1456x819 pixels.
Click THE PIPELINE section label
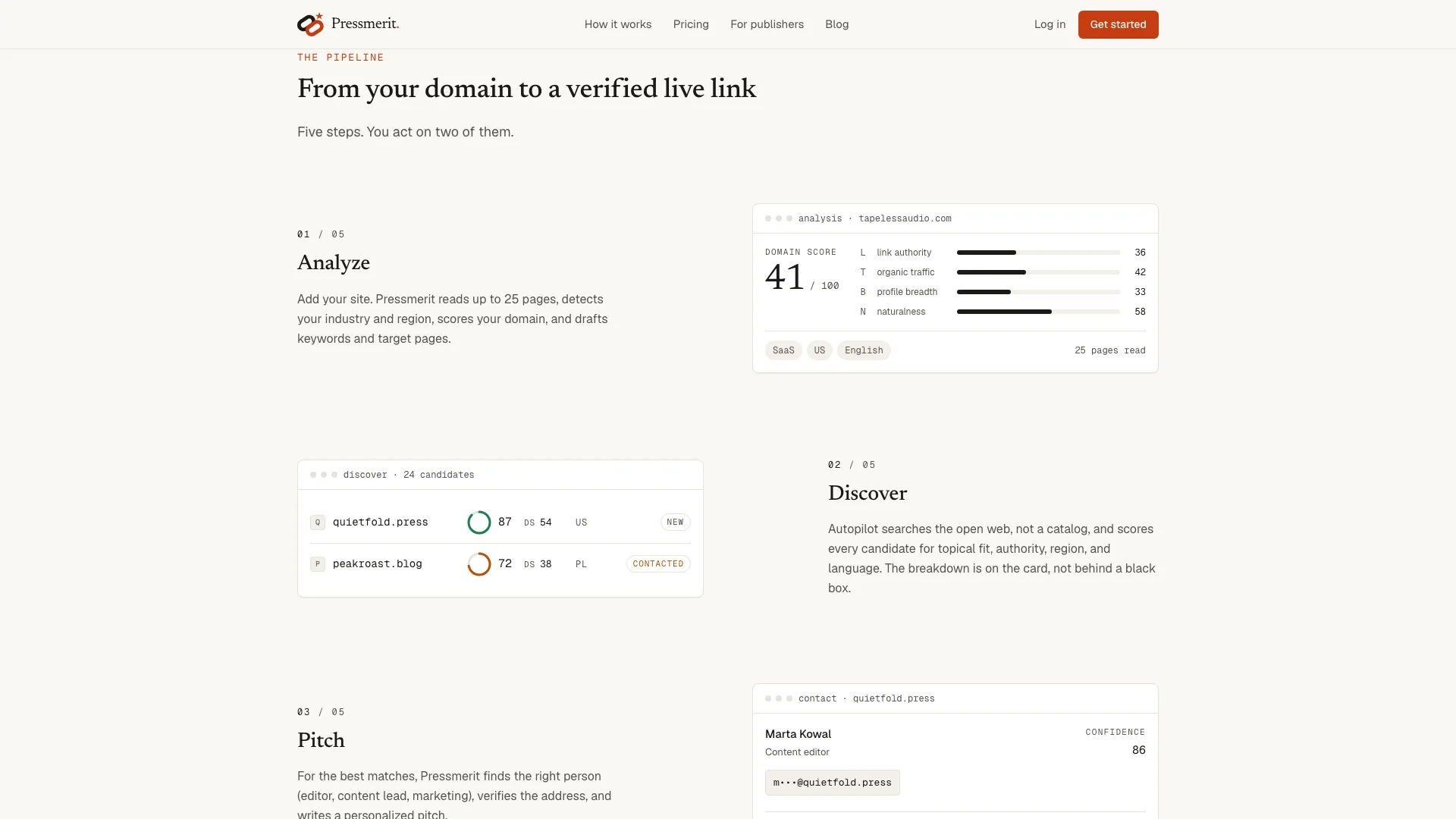340,58
